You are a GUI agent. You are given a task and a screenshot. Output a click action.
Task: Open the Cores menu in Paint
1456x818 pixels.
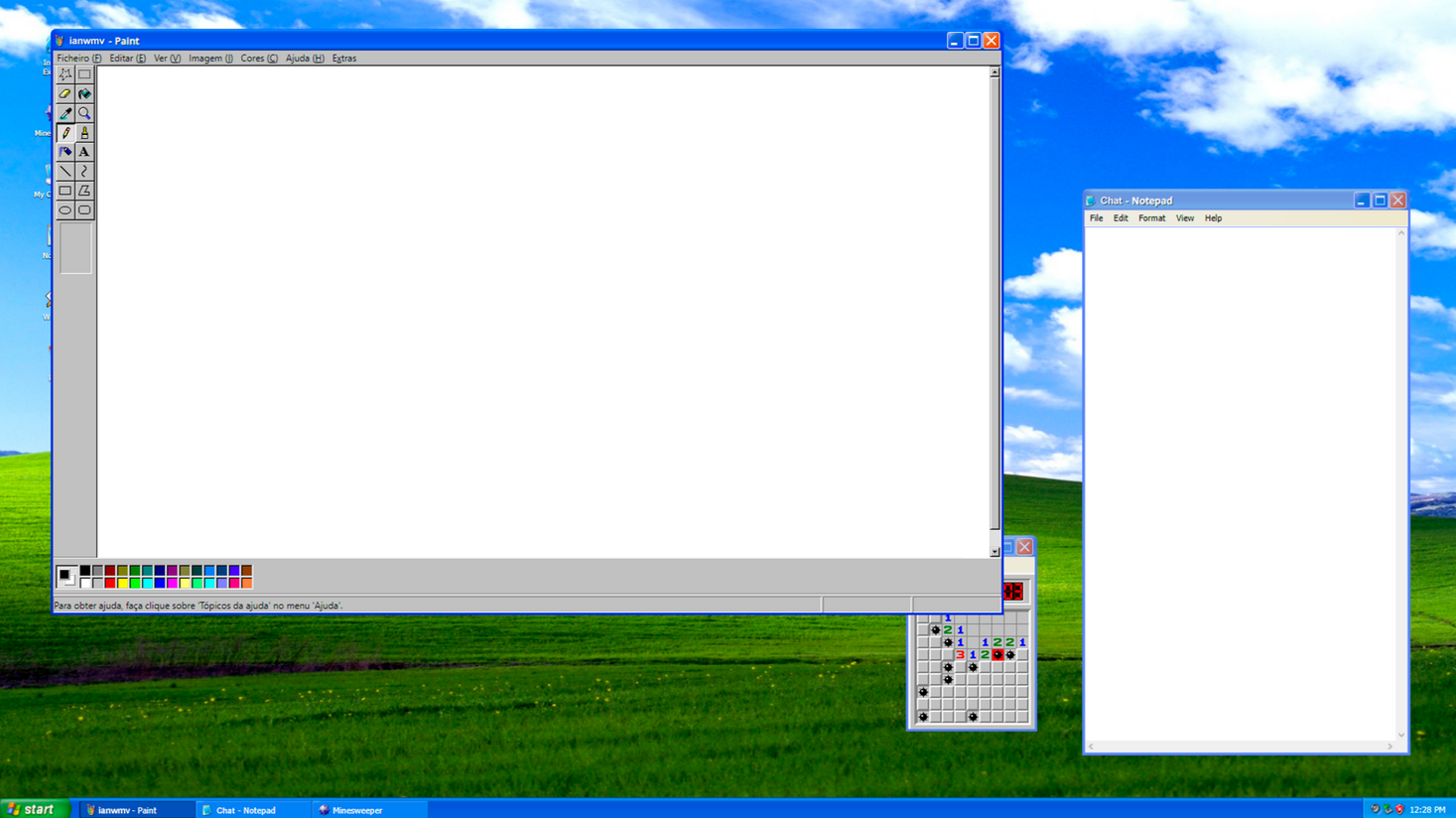[258, 59]
